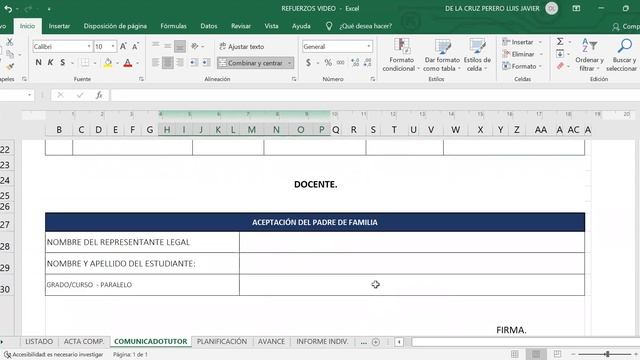Open Dar formato como tabla gallery

442,55
